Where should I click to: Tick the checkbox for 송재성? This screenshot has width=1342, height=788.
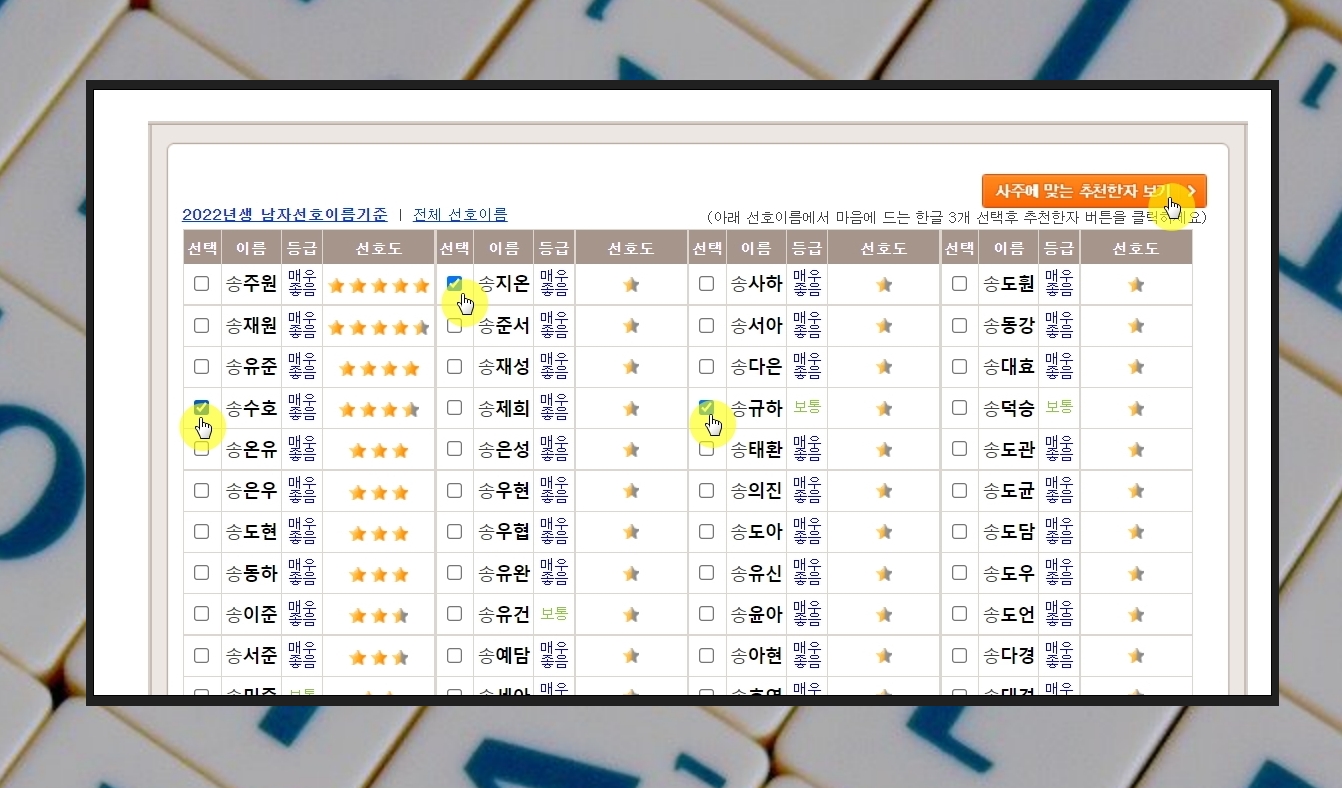pyautogui.click(x=455, y=366)
